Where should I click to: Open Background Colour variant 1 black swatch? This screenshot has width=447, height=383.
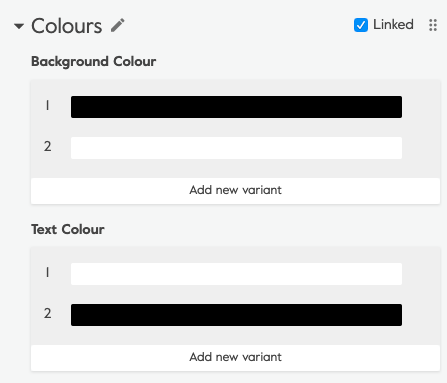point(236,107)
